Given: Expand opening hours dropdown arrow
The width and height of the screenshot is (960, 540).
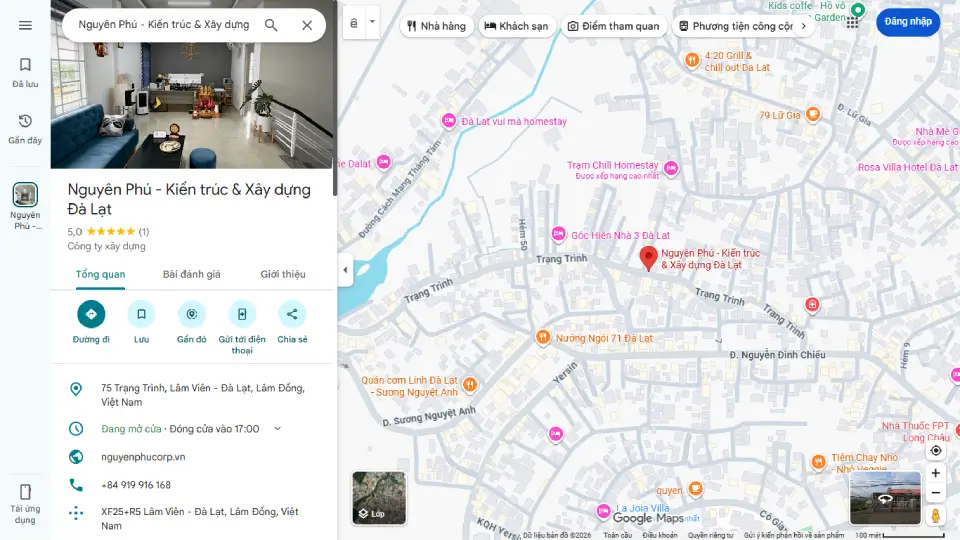Looking at the screenshot, I should coord(277,429).
